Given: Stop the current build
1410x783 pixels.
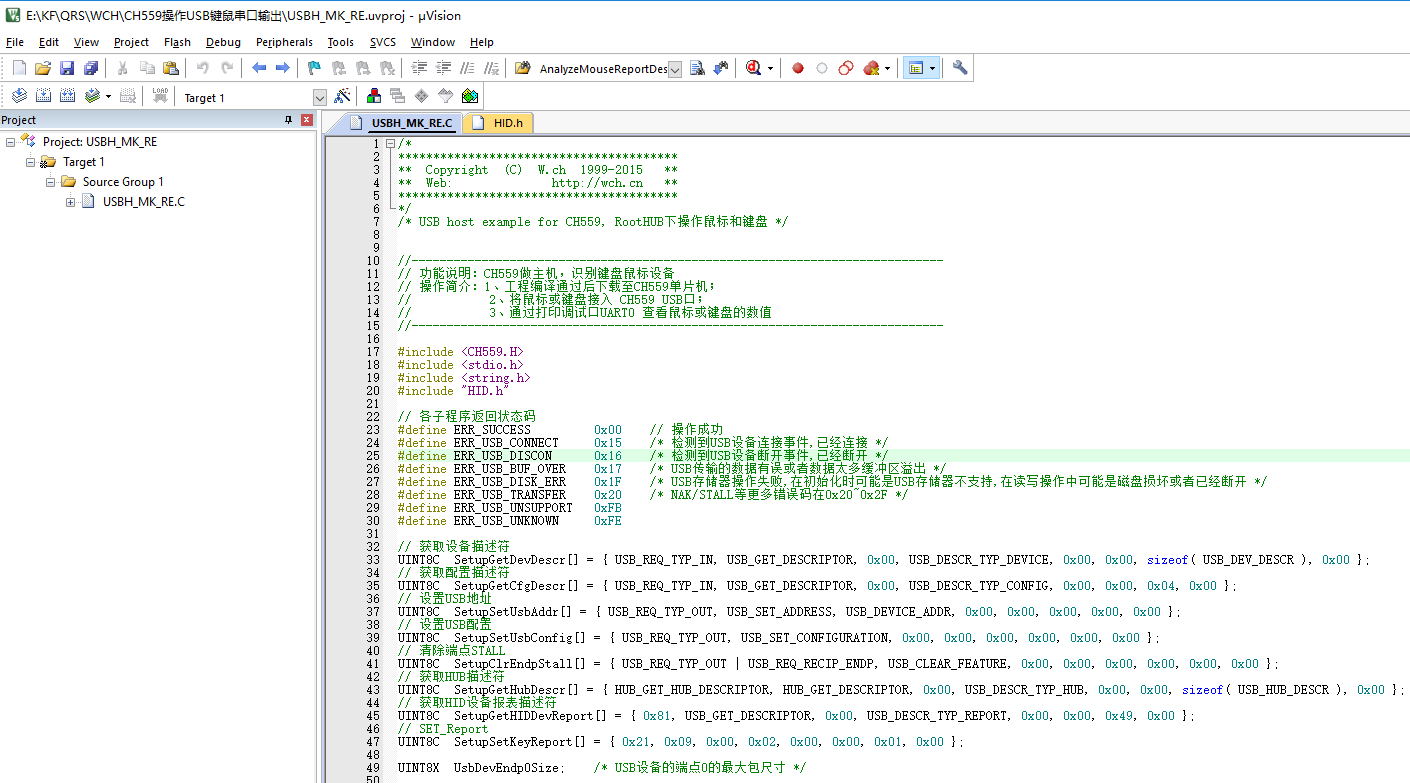Looking at the screenshot, I should (128, 97).
